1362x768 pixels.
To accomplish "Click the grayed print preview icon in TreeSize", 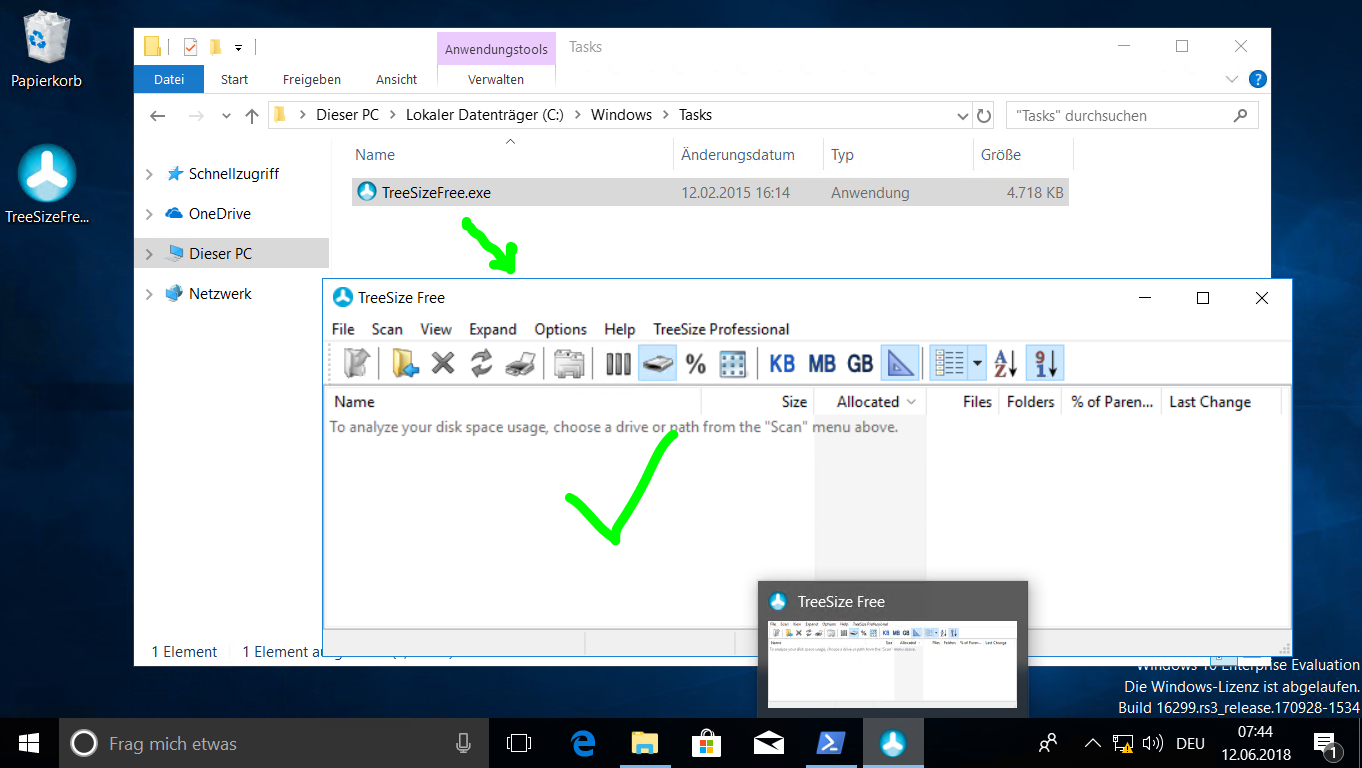I will [x=569, y=363].
